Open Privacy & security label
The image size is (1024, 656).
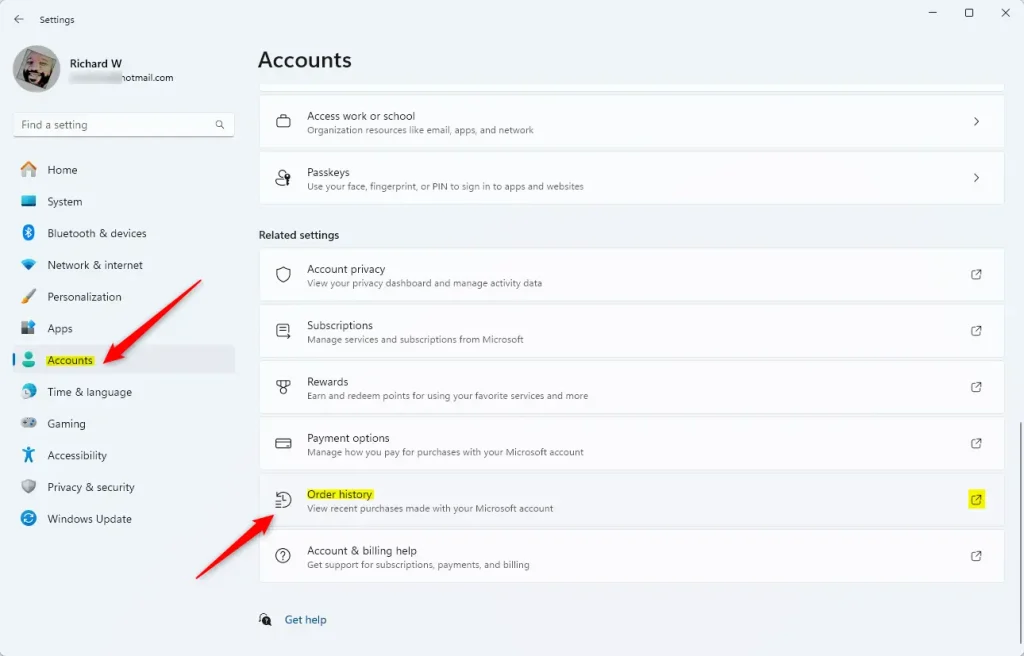tap(91, 487)
